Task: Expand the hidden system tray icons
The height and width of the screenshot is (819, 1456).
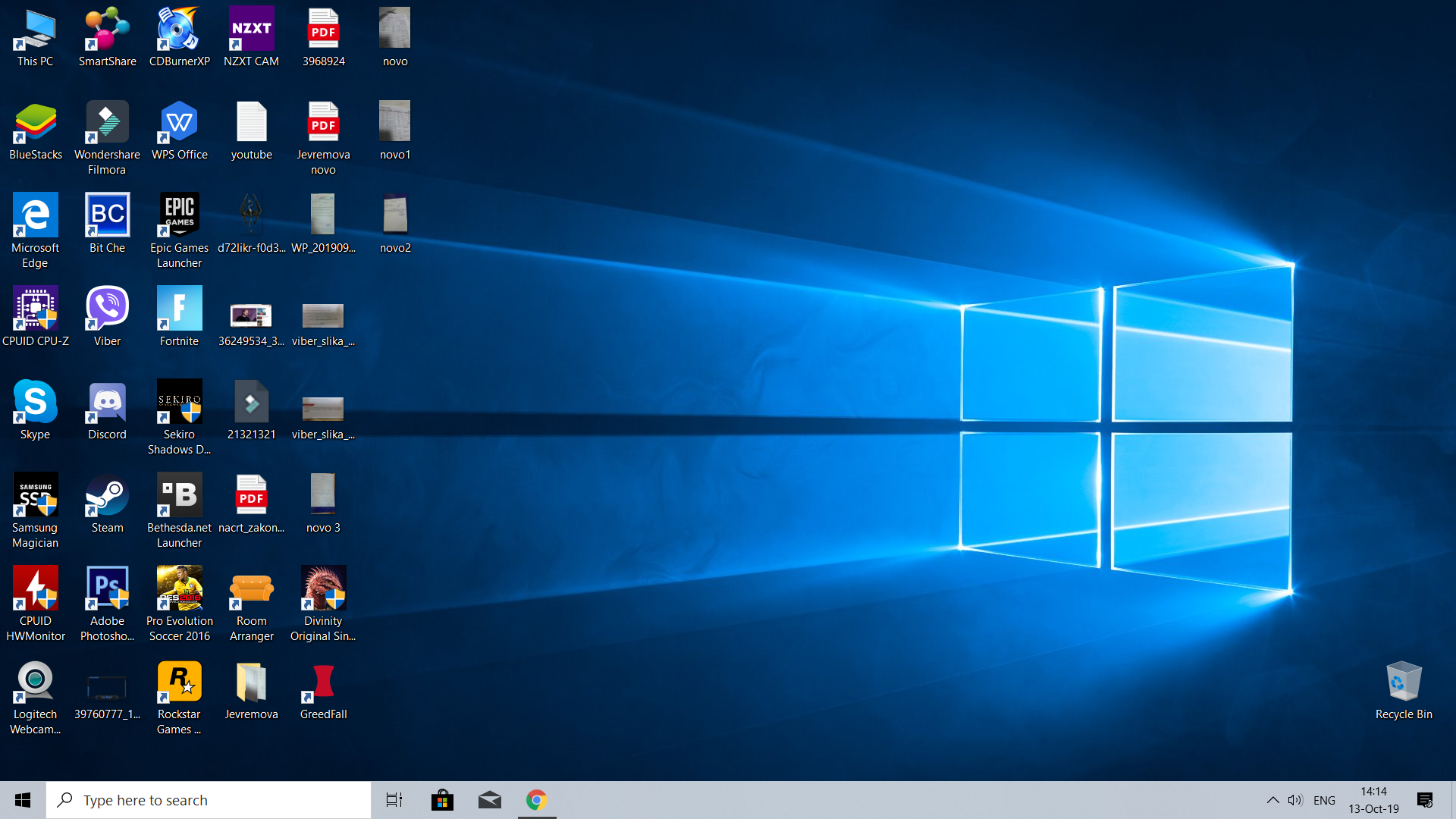Action: tap(1272, 800)
